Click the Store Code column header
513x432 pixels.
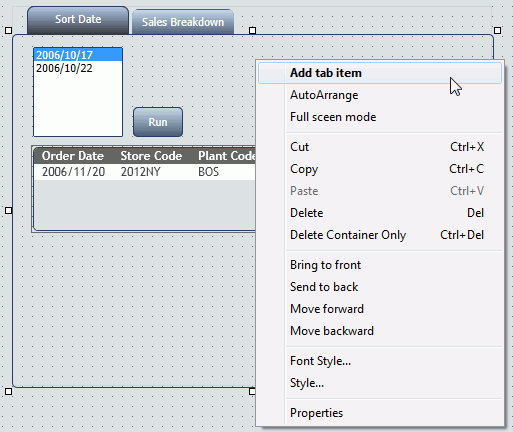click(x=151, y=156)
